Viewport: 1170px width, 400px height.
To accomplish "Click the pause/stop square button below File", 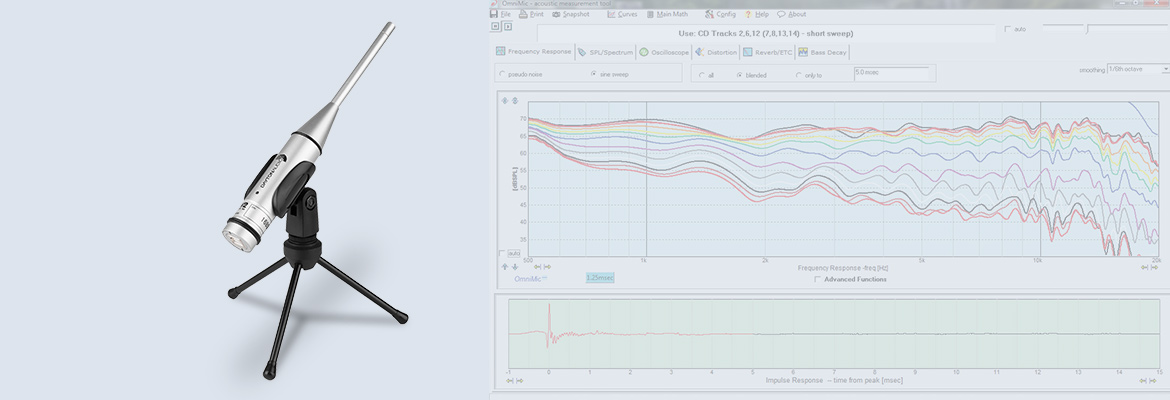I will click(495, 26).
